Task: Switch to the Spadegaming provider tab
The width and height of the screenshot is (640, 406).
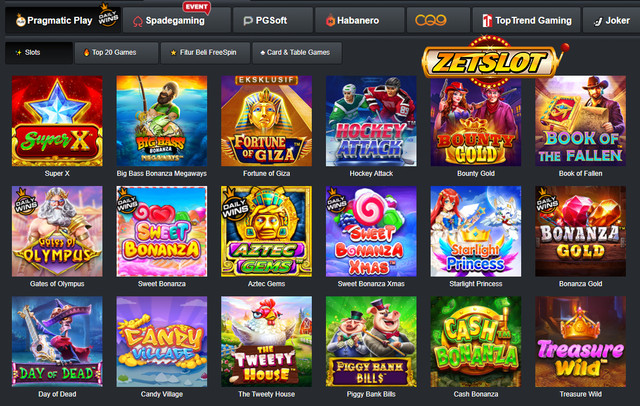Action: tap(177, 20)
